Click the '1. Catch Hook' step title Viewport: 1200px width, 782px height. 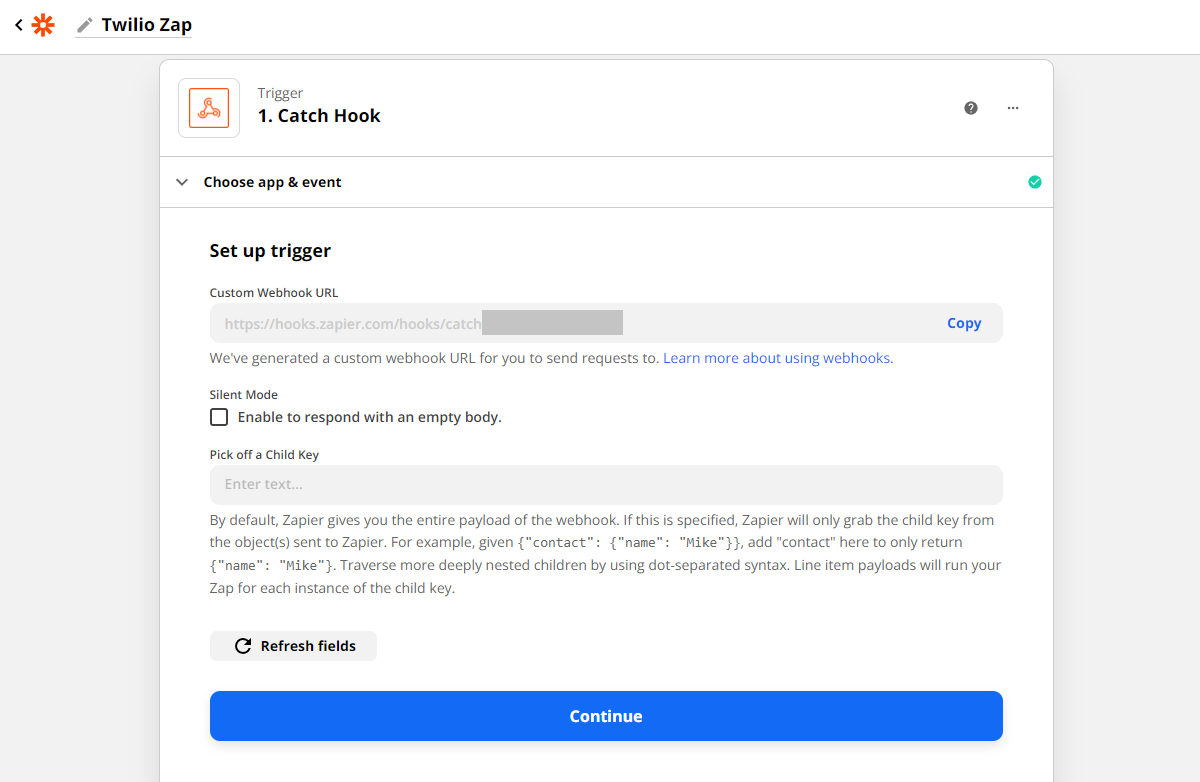pyautogui.click(x=319, y=116)
